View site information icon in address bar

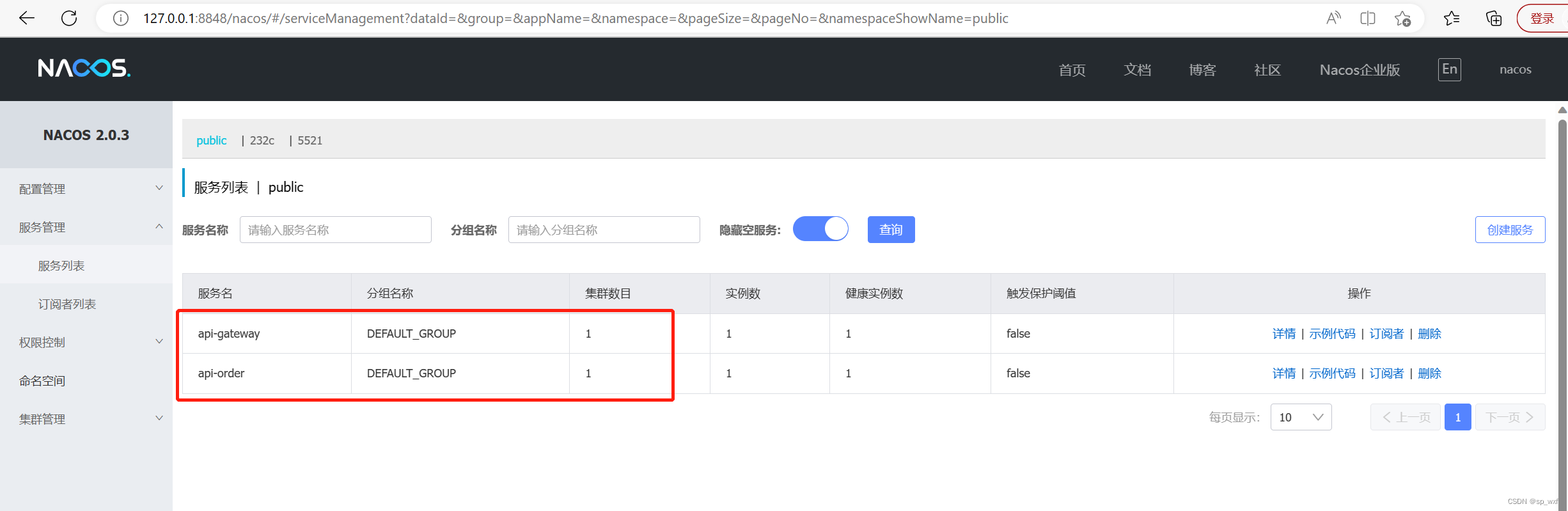120,19
